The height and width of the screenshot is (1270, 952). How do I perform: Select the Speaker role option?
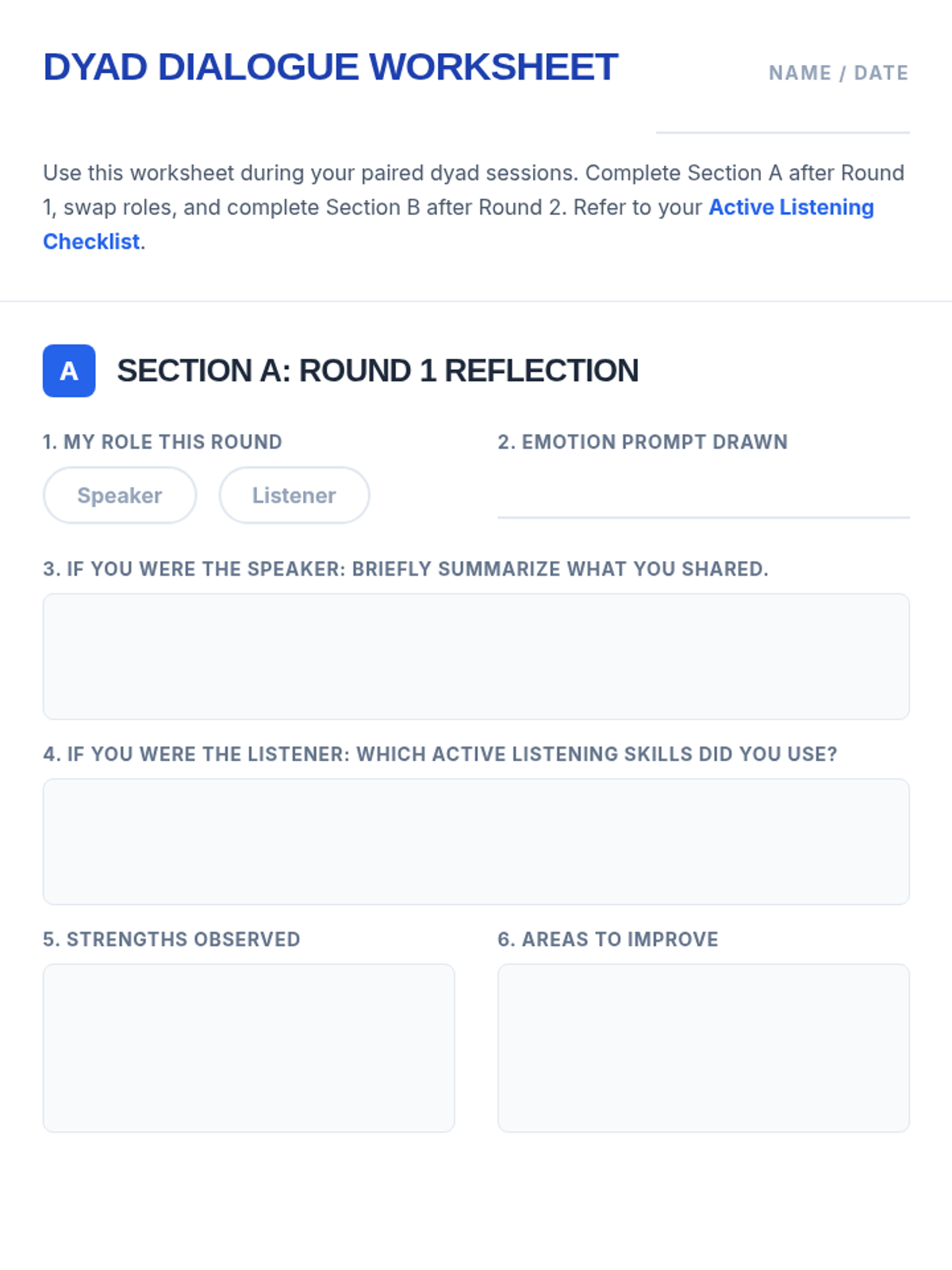120,495
